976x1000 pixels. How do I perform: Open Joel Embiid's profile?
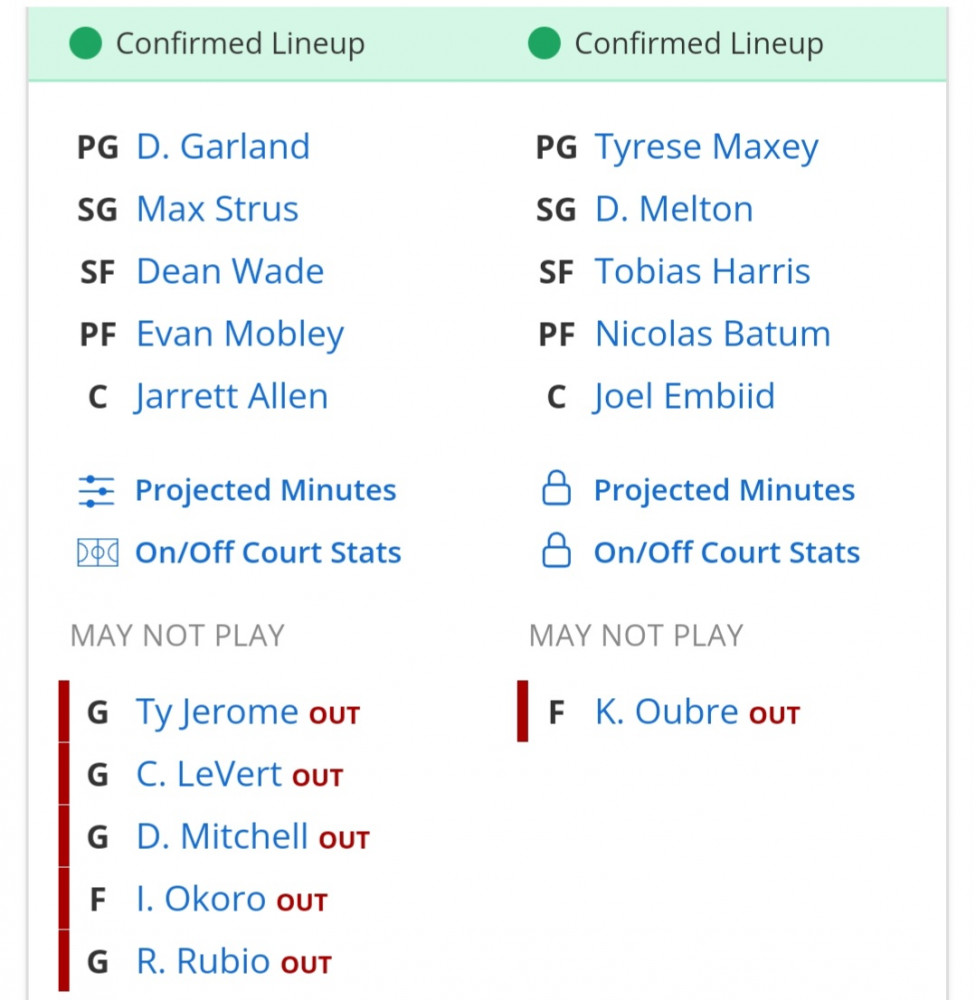pyautogui.click(x=684, y=397)
